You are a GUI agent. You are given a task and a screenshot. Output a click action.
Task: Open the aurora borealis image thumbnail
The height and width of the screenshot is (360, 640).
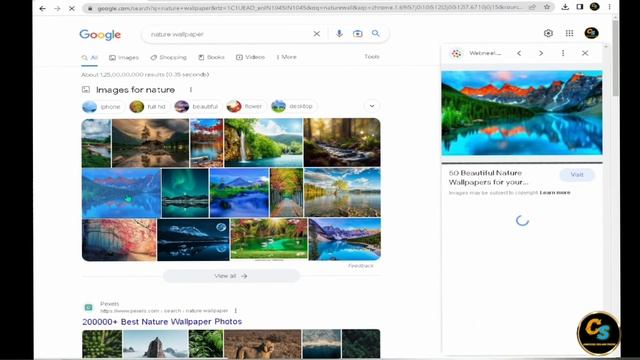click(185, 193)
